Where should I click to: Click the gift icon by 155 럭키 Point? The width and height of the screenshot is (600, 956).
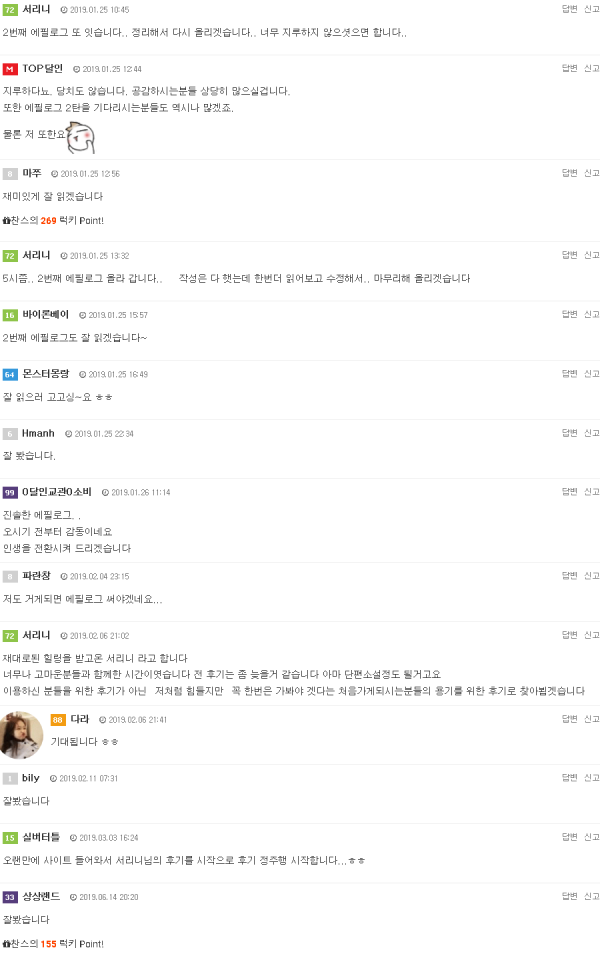6,944
